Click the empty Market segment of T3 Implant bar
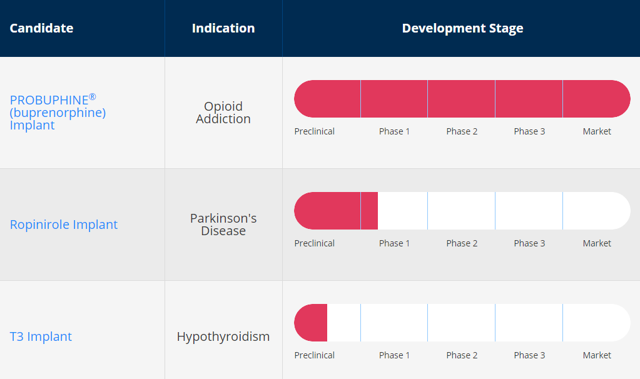640x379 pixels. (x=597, y=323)
